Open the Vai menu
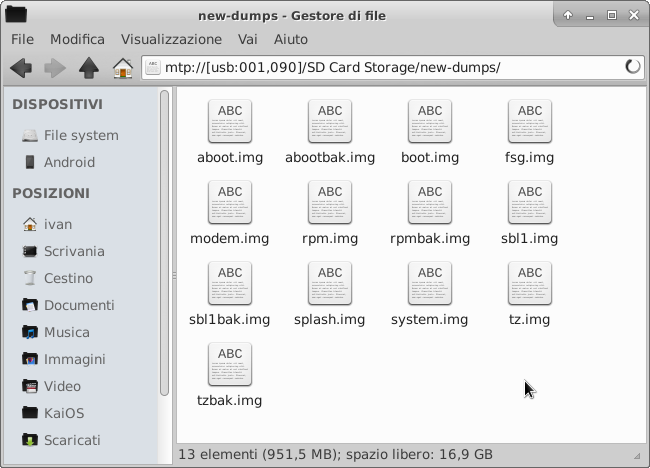Viewport: 650px width, 468px height. [247, 39]
